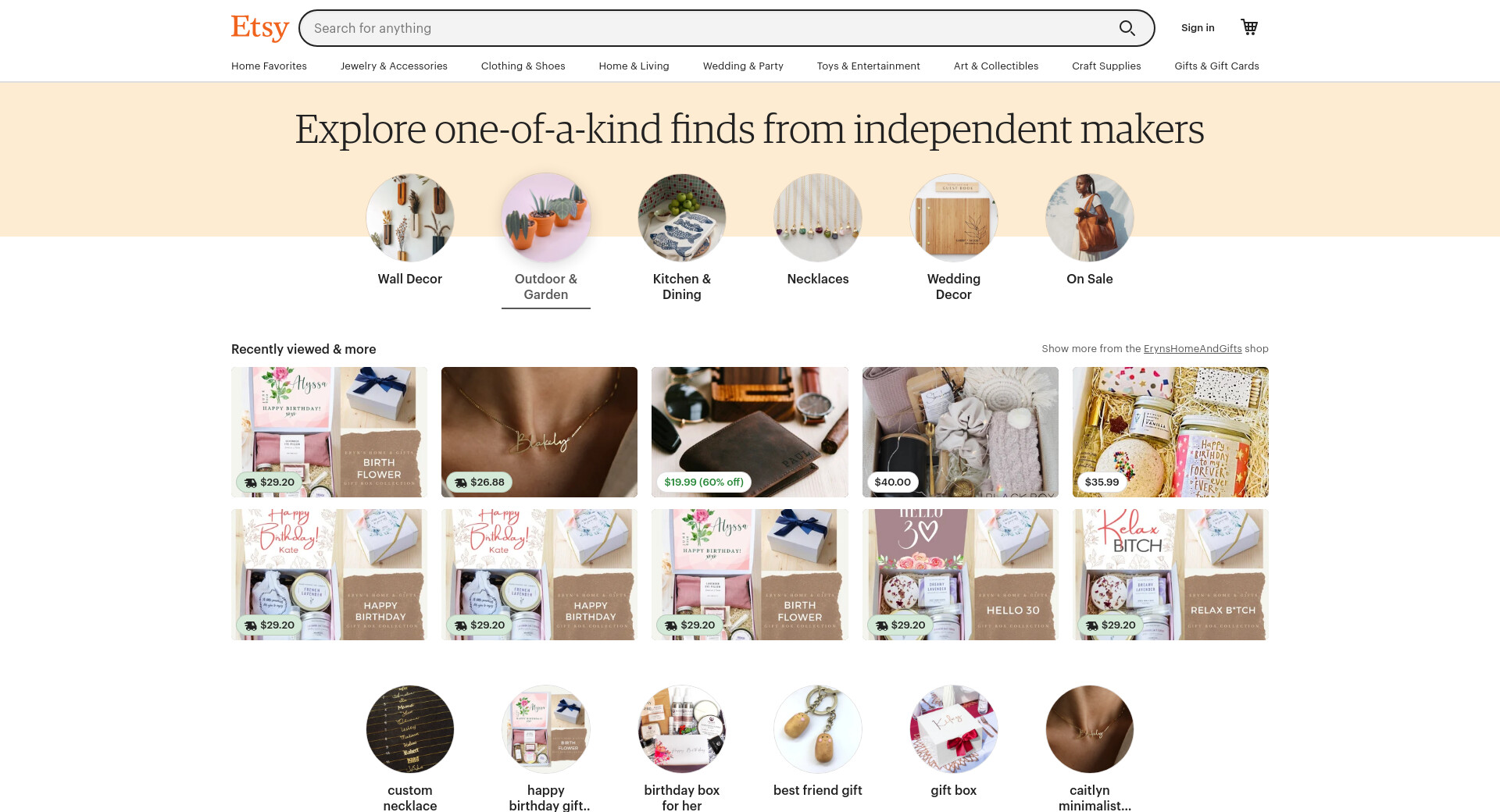Click the shopping cart icon
1500x812 pixels.
(1249, 27)
